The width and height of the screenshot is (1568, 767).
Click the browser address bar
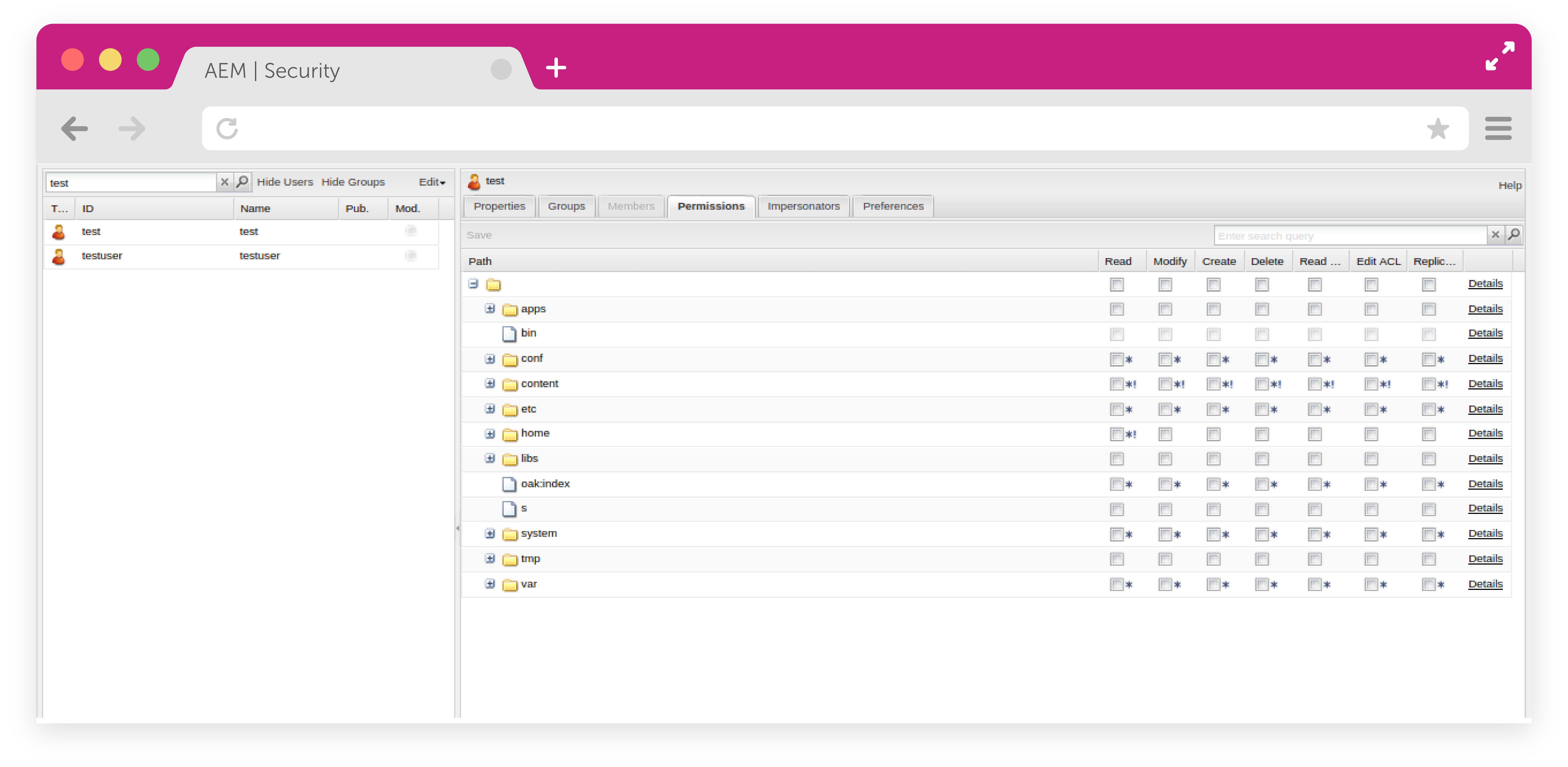835,129
